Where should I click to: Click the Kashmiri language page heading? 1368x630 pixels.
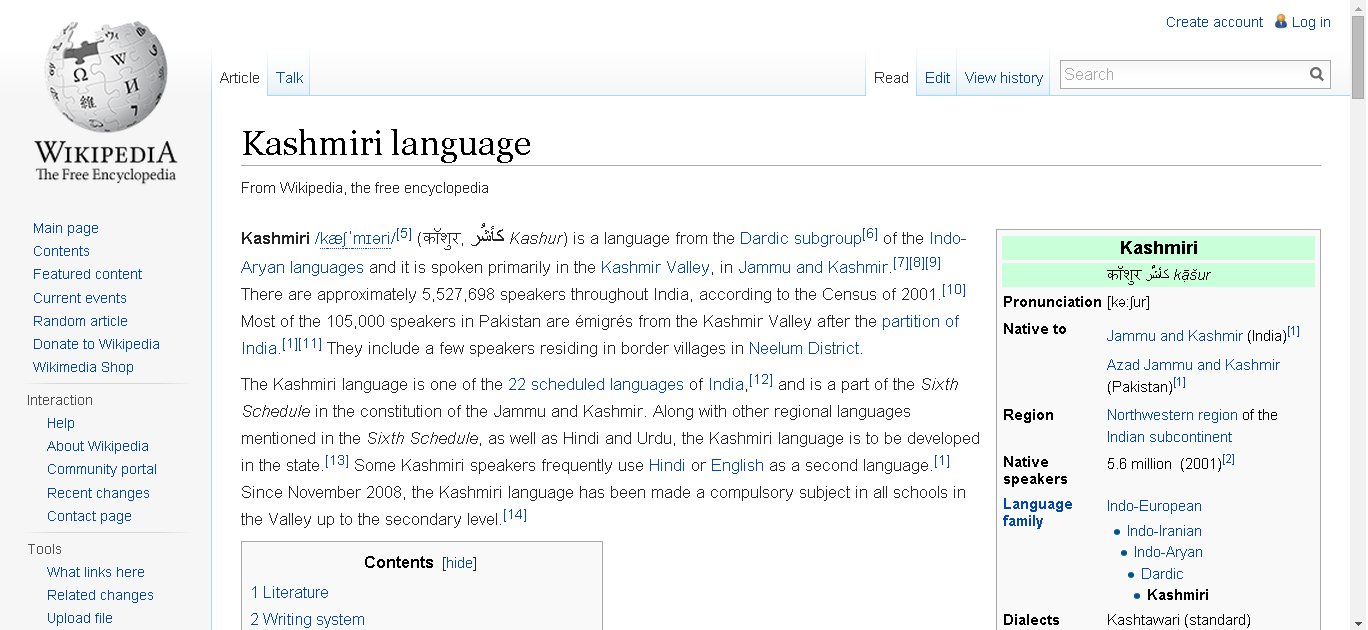point(386,144)
